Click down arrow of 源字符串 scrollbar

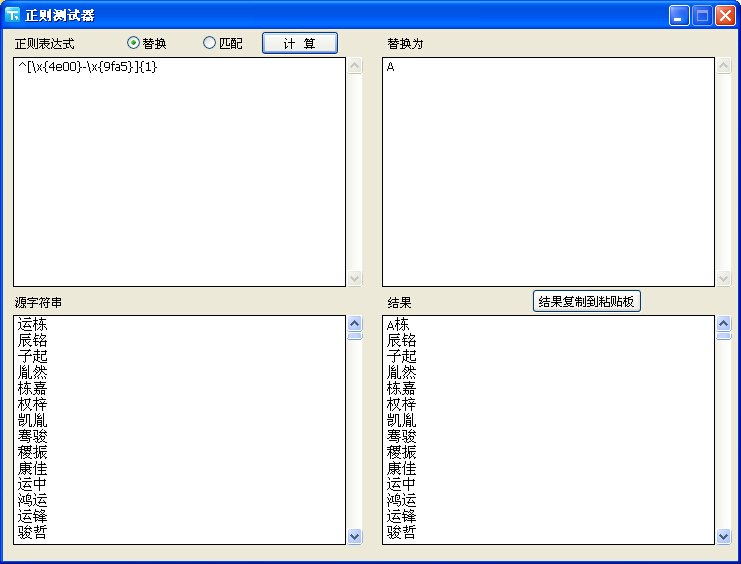(355, 537)
